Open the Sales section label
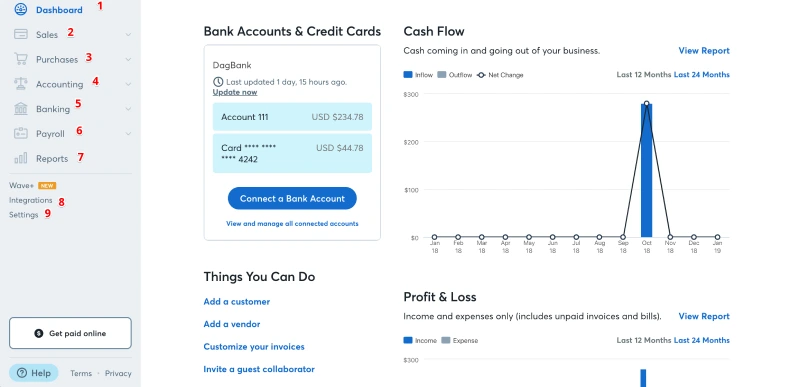Image resolution: width=800 pixels, height=387 pixels. click(47, 35)
